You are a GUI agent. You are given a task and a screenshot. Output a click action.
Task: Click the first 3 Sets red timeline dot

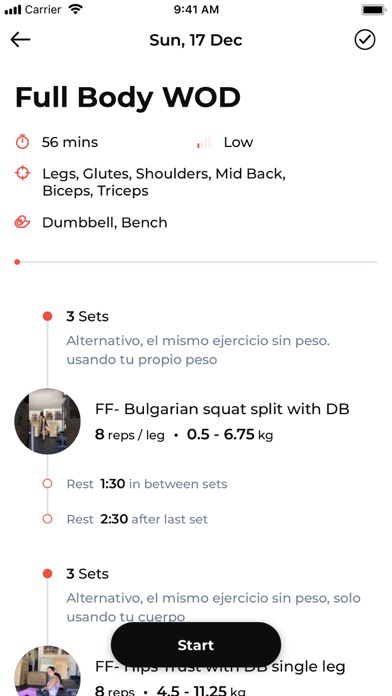[48, 316]
